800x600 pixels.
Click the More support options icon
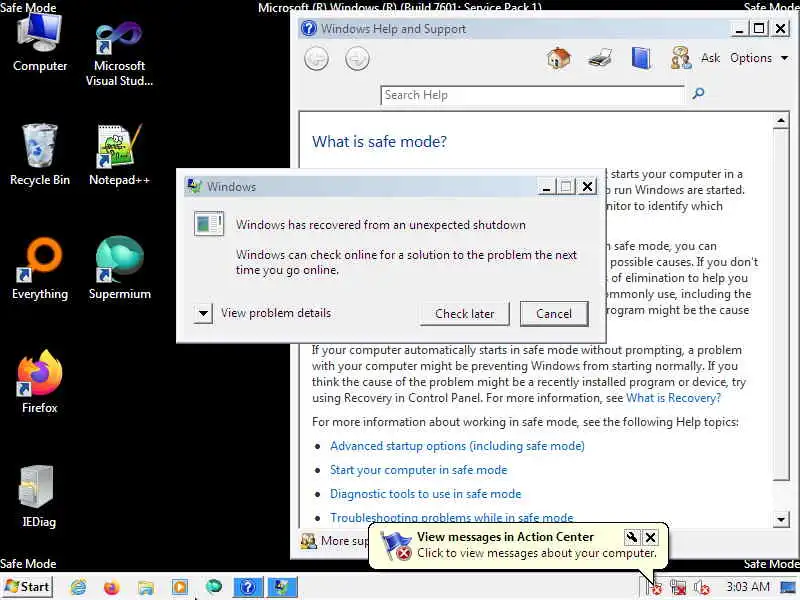(x=309, y=541)
